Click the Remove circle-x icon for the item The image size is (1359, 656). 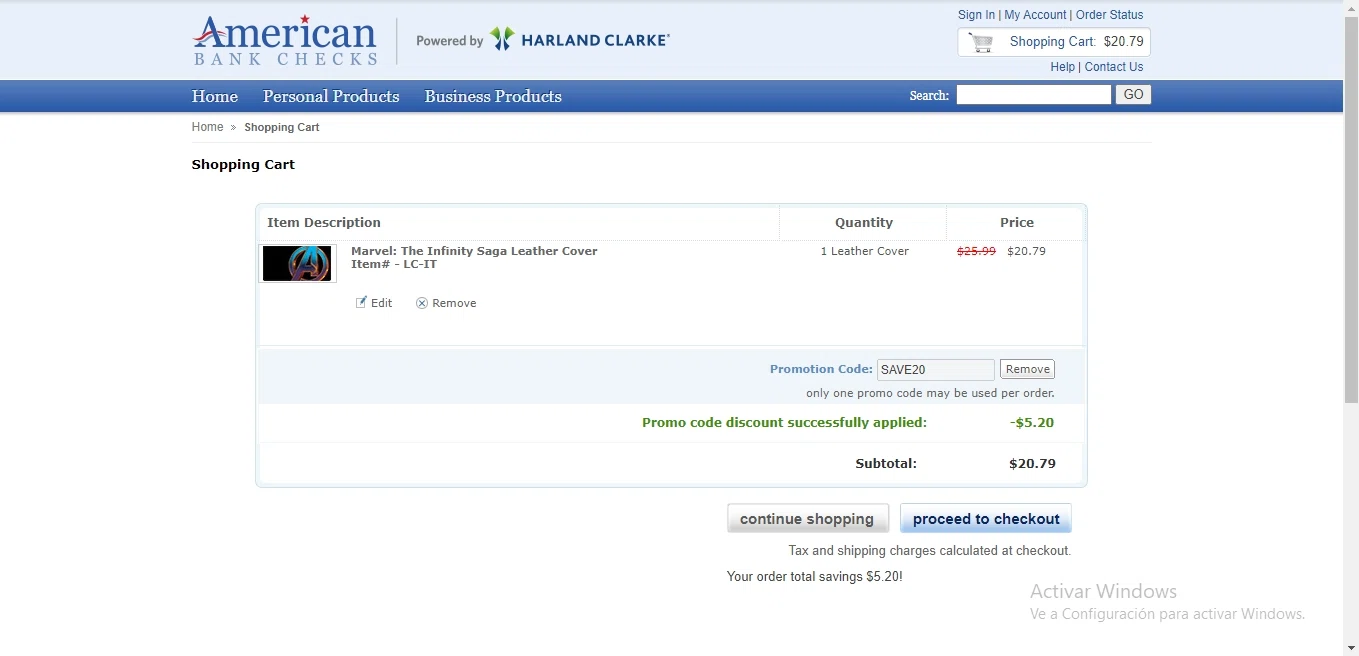point(422,303)
